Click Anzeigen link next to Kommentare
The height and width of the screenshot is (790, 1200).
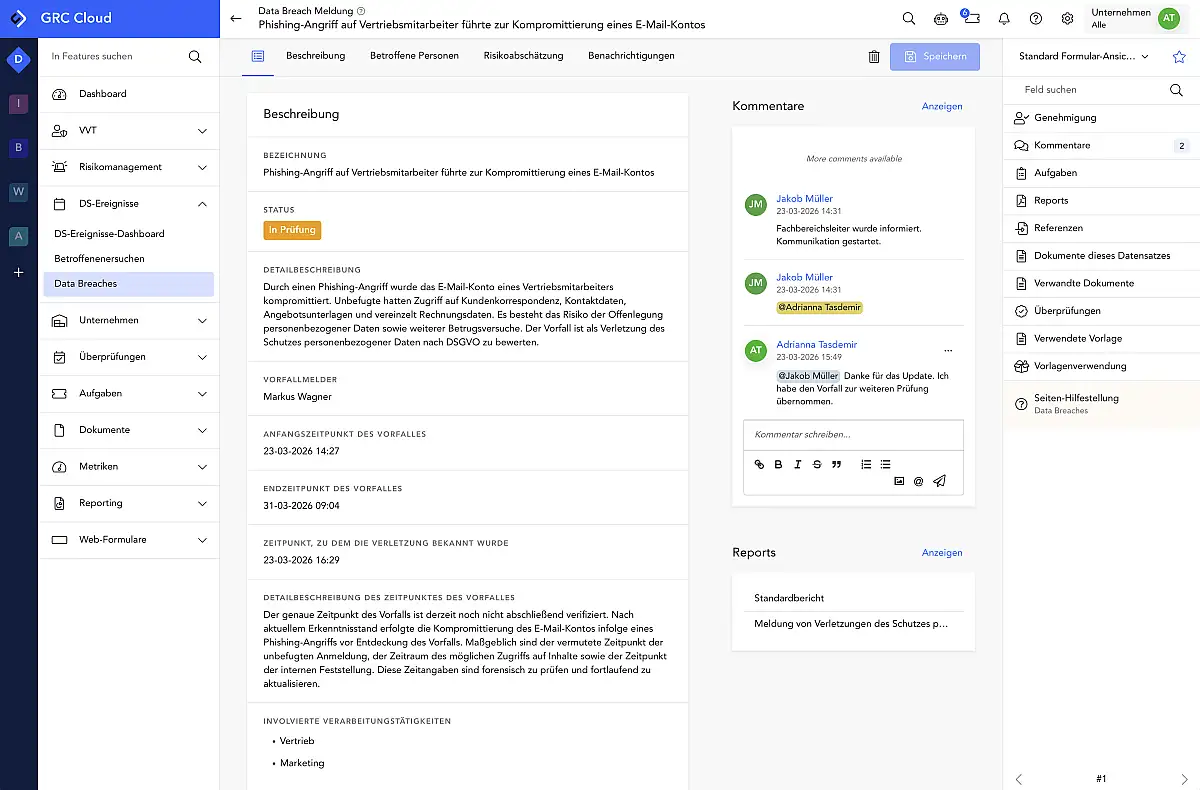coord(942,106)
